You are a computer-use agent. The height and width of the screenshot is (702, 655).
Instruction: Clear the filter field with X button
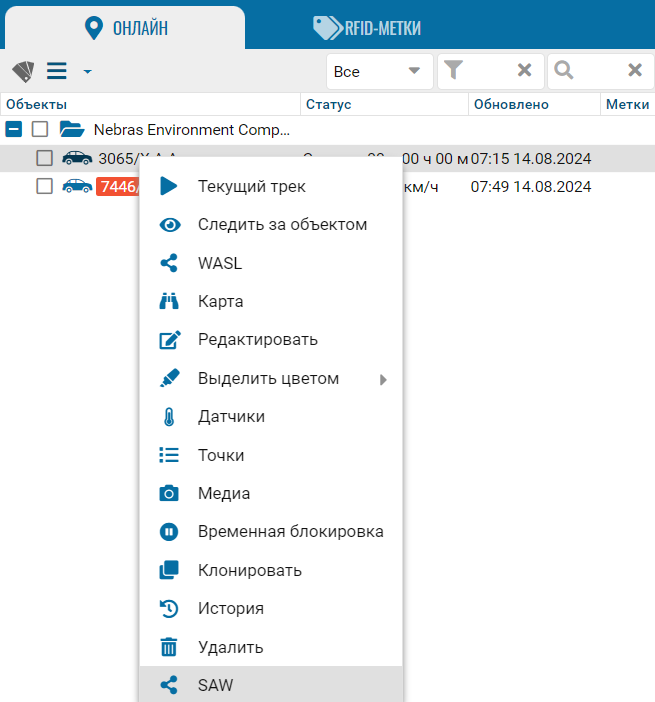(524, 70)
